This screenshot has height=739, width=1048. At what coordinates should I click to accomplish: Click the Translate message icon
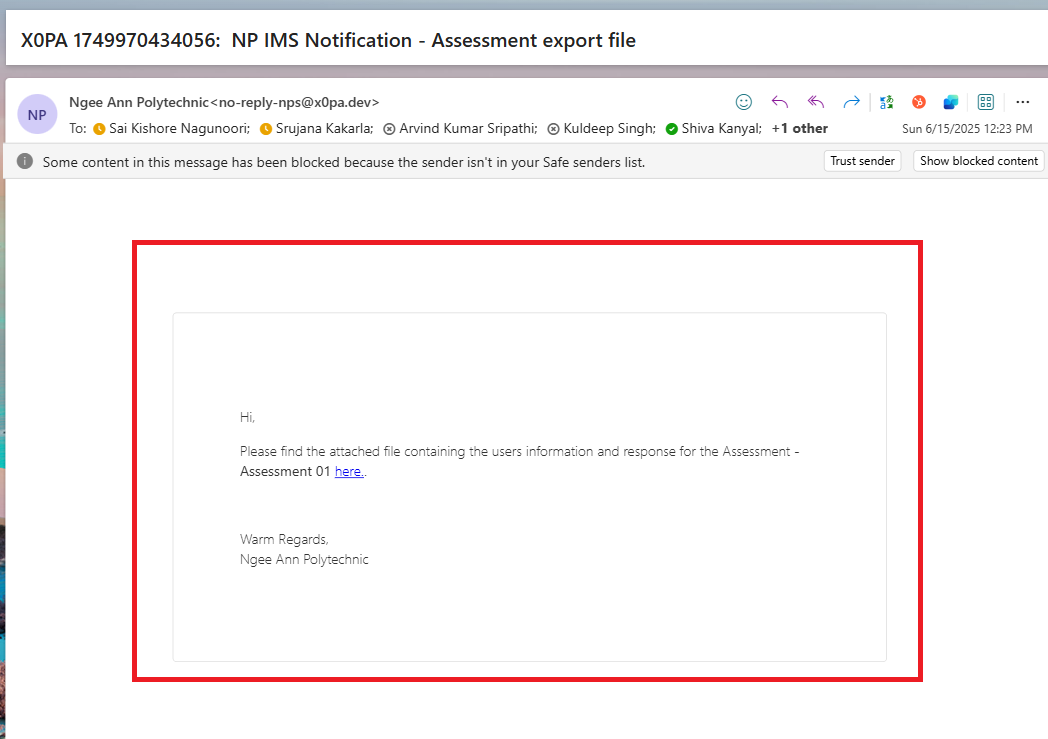[886, 102]
